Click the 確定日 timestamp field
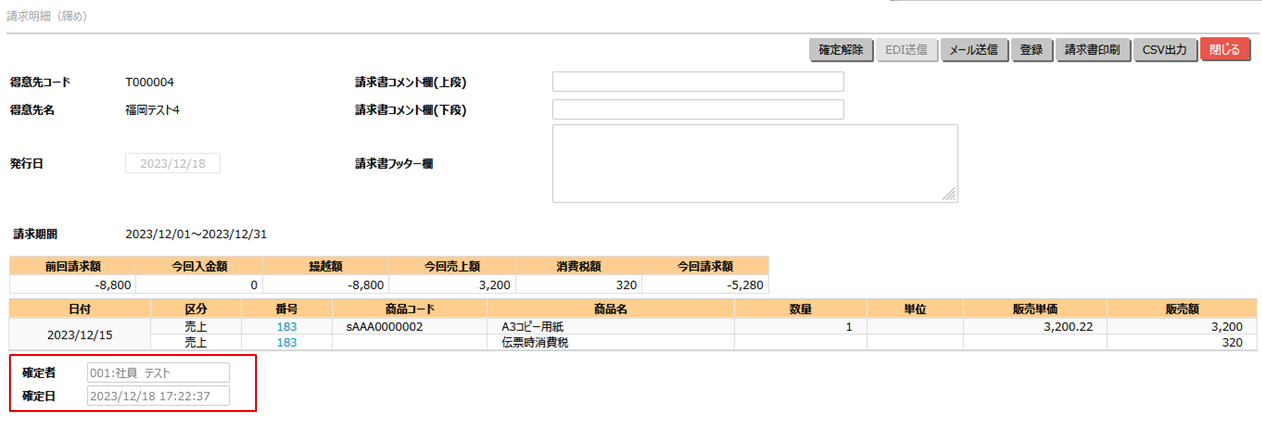 (158, 396)
